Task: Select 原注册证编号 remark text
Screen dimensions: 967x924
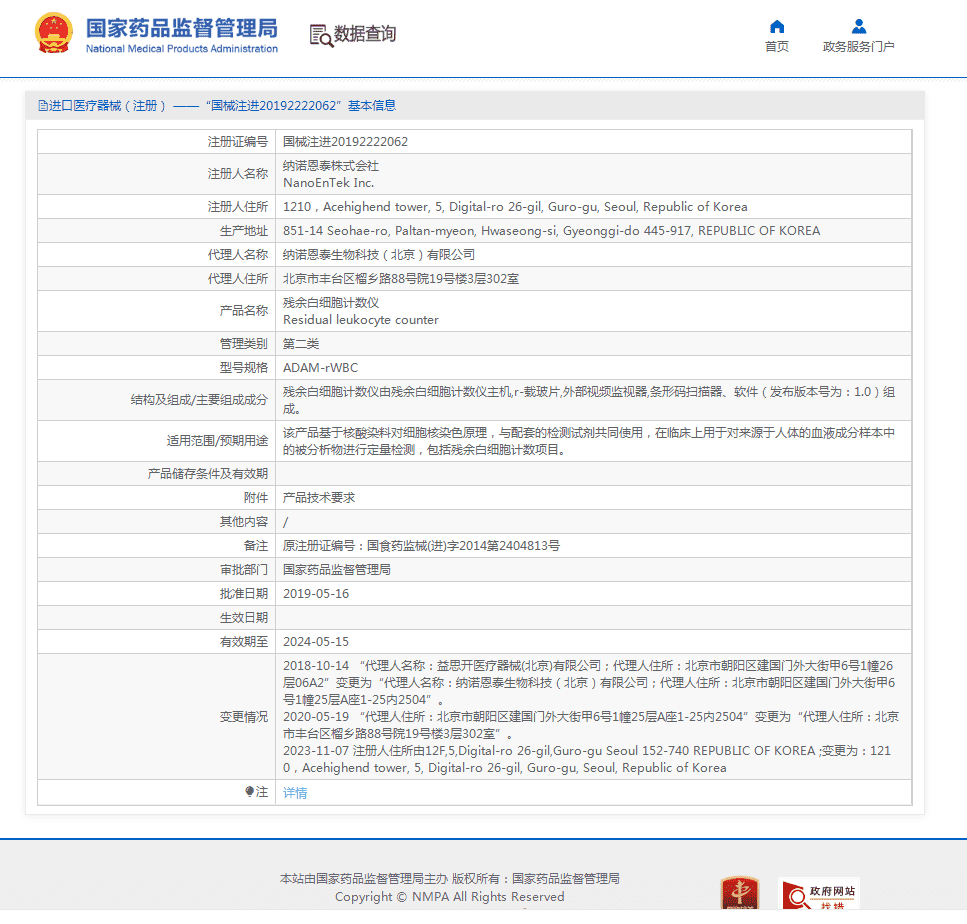Action: click(x=421, y=546)
